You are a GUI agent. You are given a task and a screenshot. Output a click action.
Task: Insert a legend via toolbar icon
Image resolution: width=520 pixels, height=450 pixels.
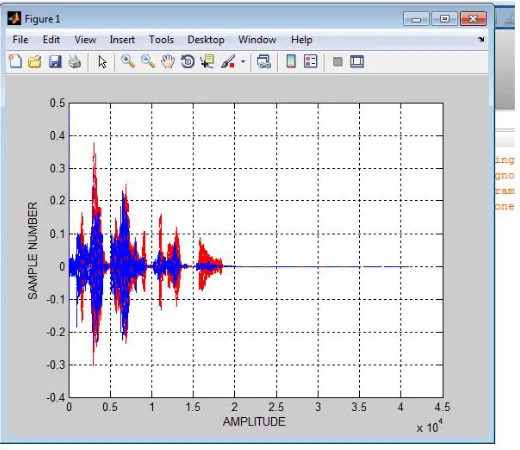coord(311,61)
